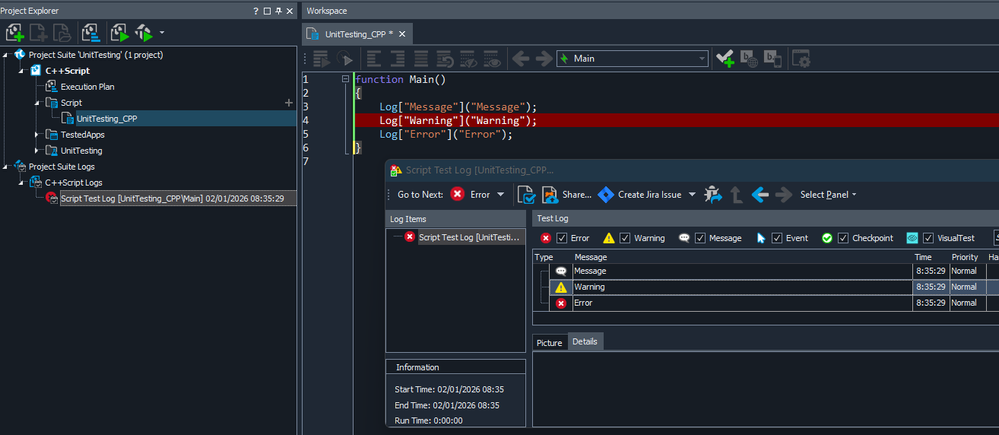
Task: Click the blue back arrow in log toolbar
Action: (x=760, y=194)
